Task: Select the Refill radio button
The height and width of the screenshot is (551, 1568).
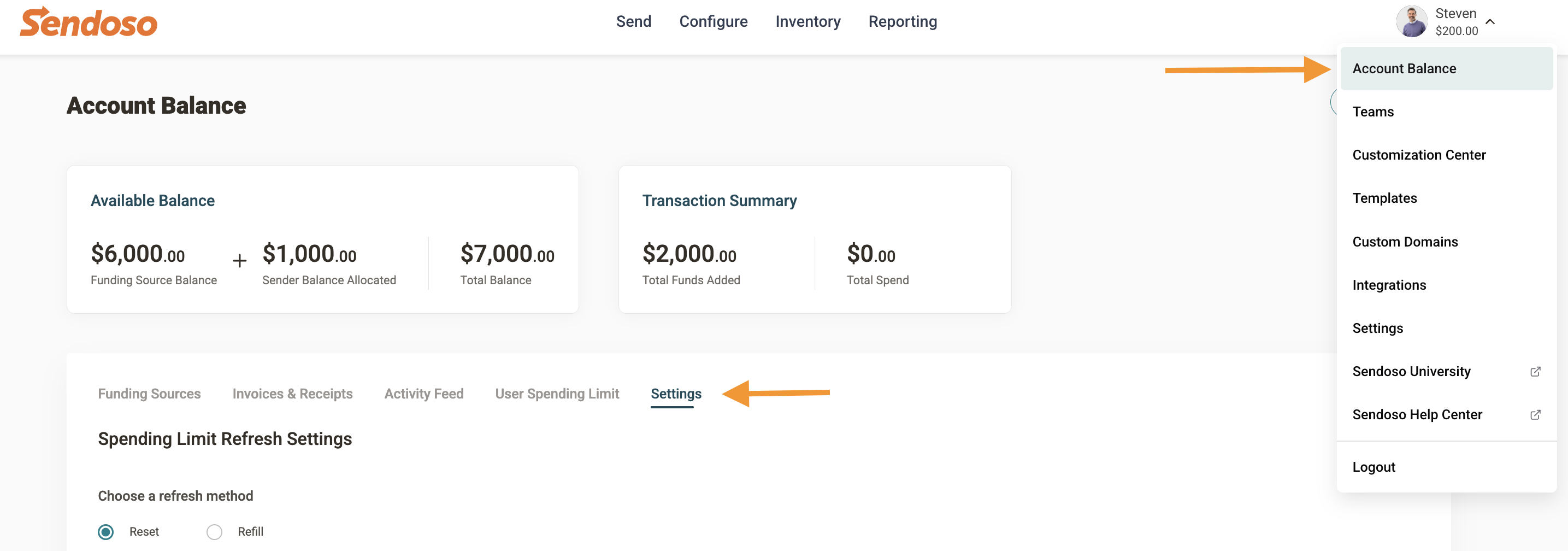Action: (x=214, y=531)
